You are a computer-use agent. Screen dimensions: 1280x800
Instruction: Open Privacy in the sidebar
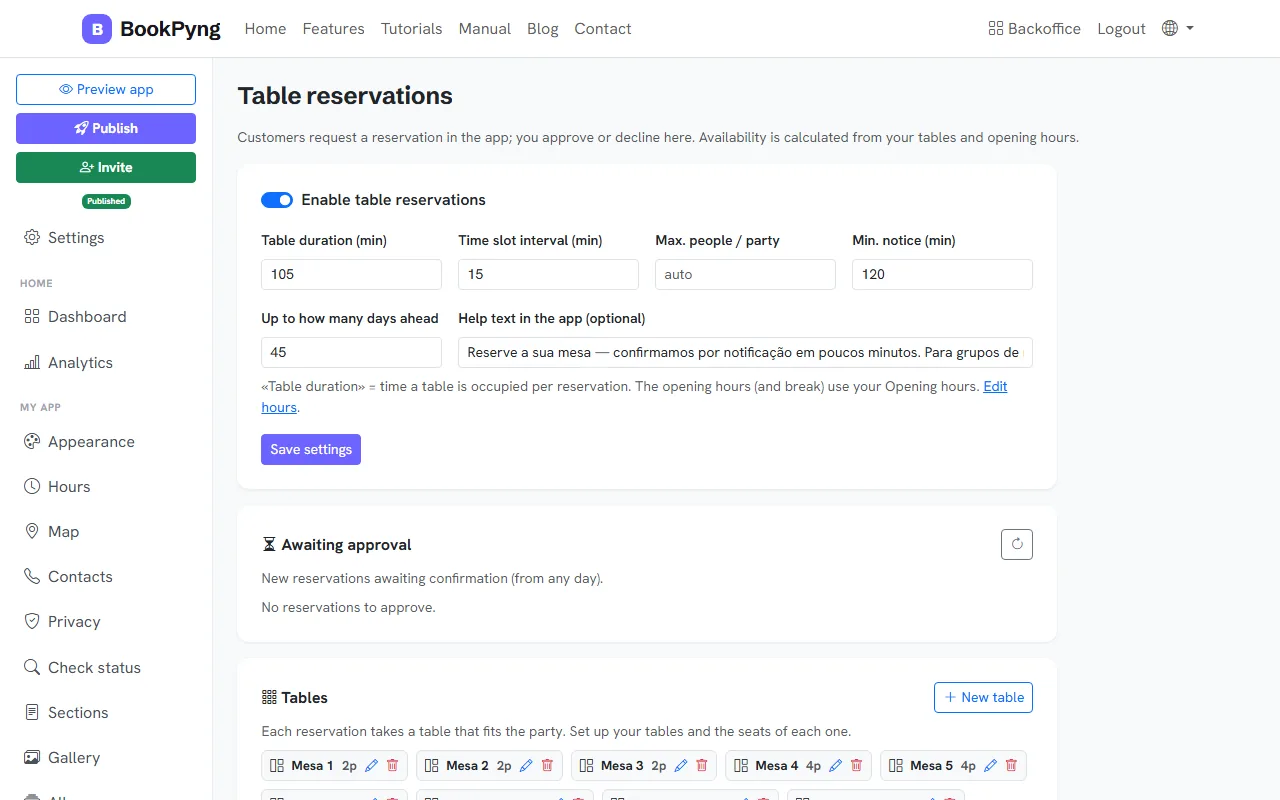click(106, 622)
